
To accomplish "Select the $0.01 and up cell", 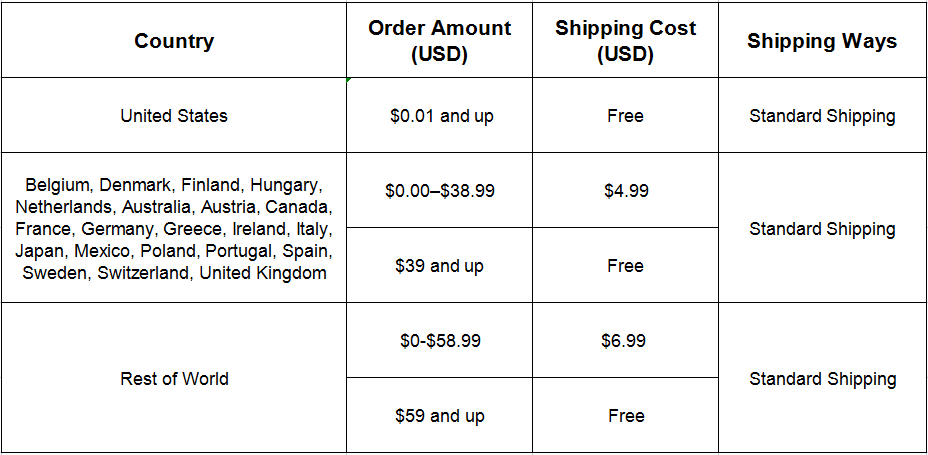I will [x=441, y=116].
